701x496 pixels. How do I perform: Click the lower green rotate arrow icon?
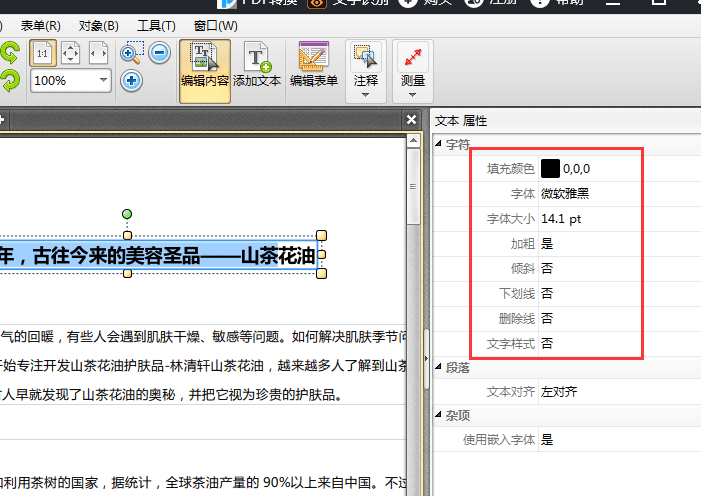(x=9, y=81)
